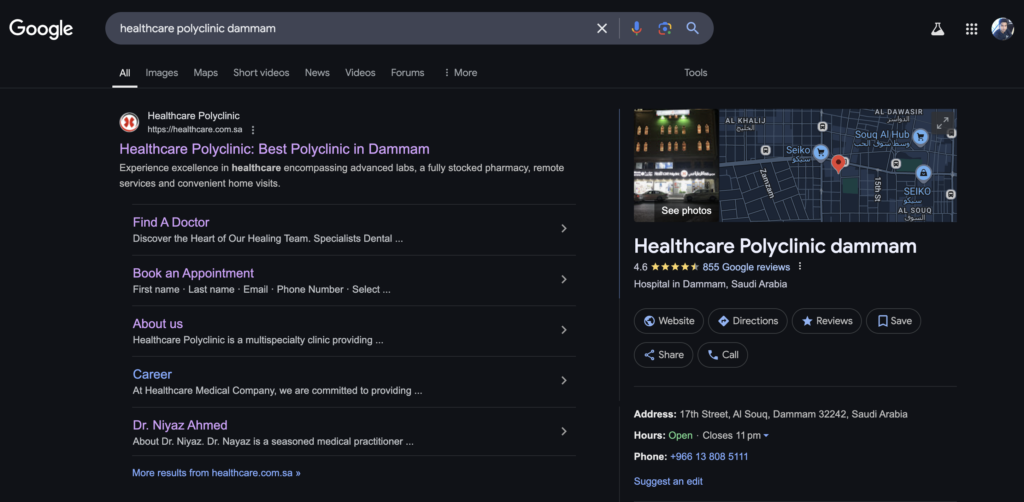Viewport: 1024px width, 502px height.
Task: Click the Share button
Action: 664,355
